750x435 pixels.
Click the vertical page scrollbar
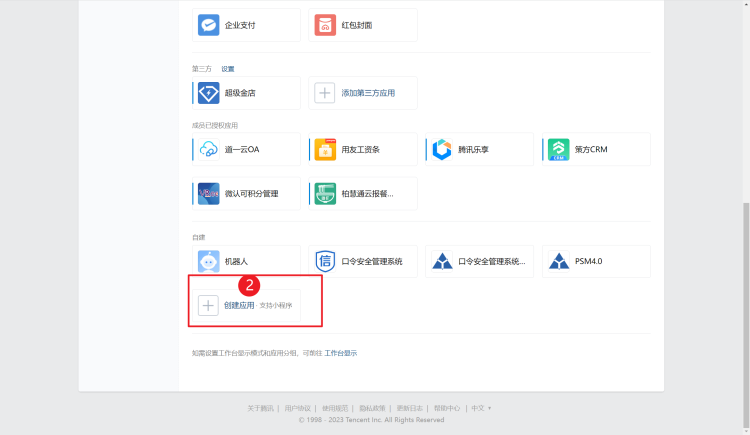click(744, 300)
